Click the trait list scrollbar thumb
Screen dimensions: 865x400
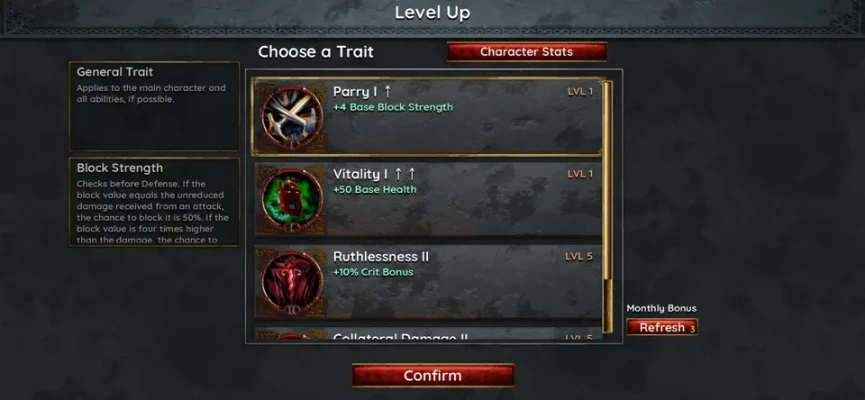[608, 180]
